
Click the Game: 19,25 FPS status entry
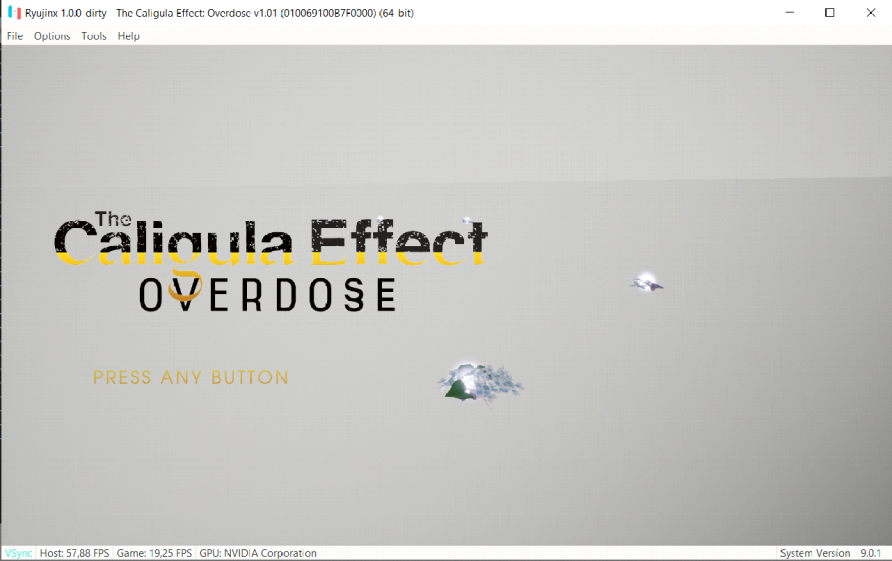154,553
